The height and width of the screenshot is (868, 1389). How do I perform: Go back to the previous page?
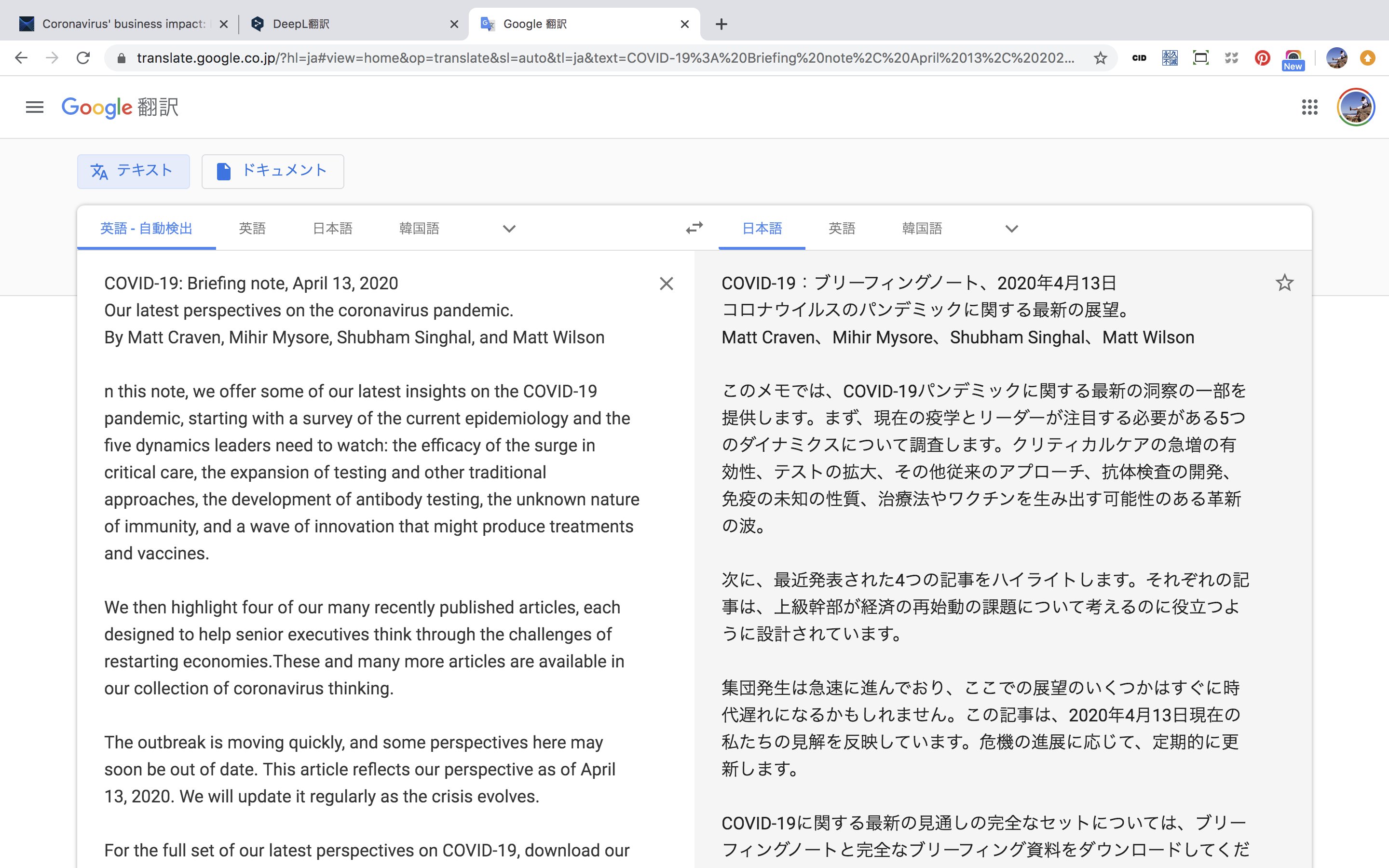point(21,58)
